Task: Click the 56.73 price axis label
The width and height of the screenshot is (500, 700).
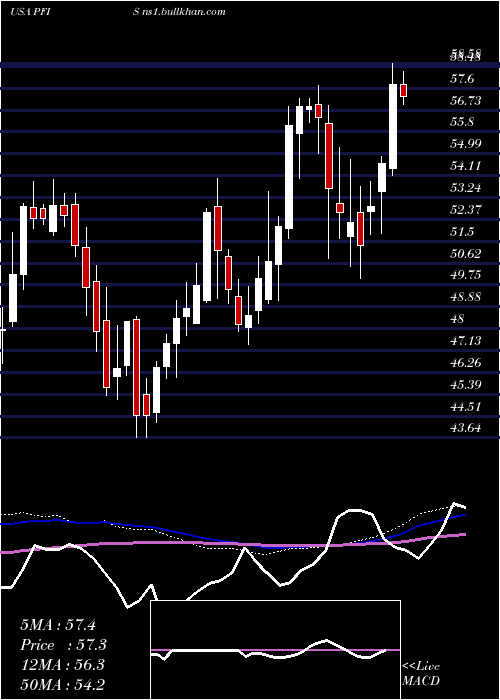Action: tap(466, 101)
